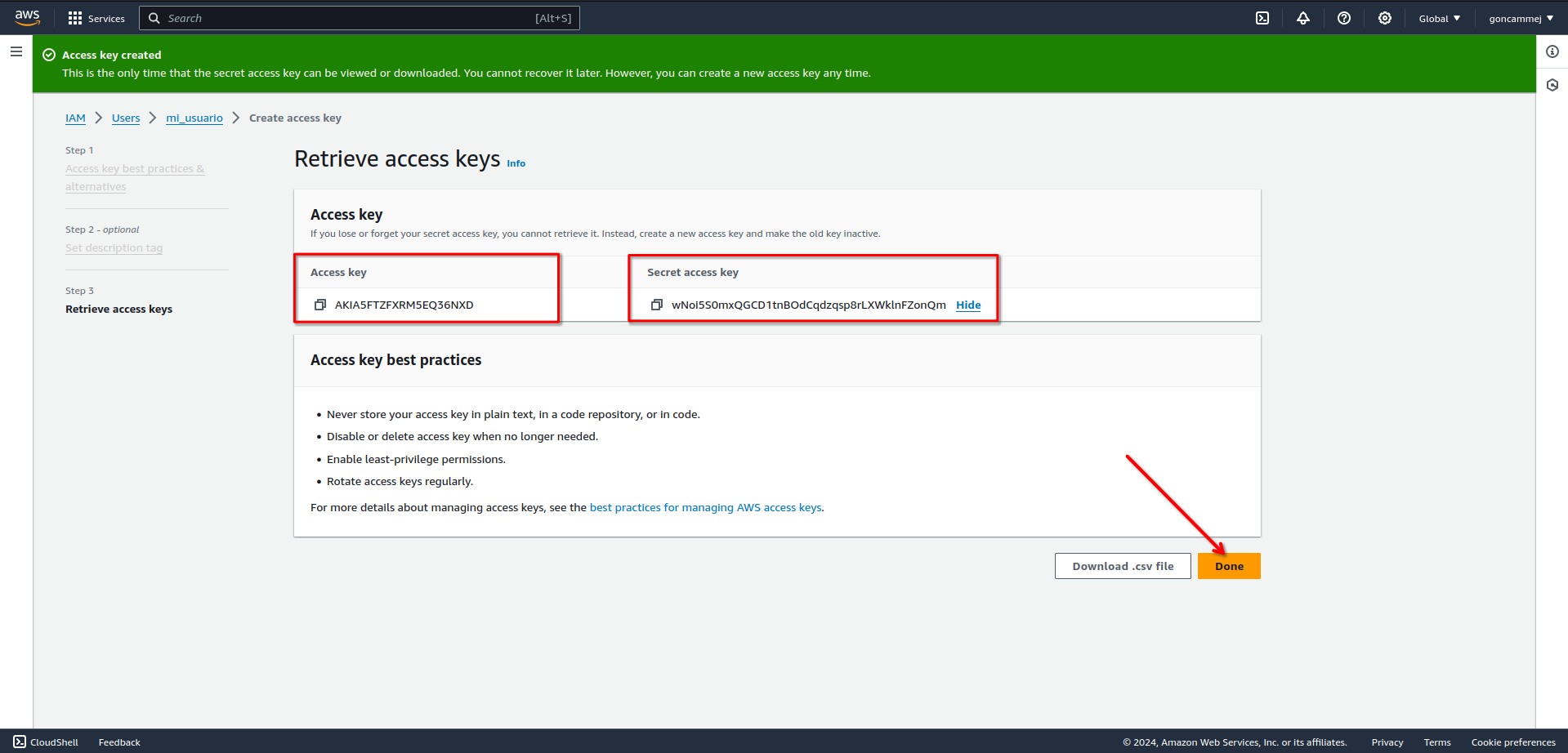Image resolution: width=1568 pixels, height=753 pixels.
Task: Launch CloudShell from the footer
Action: 47,742
